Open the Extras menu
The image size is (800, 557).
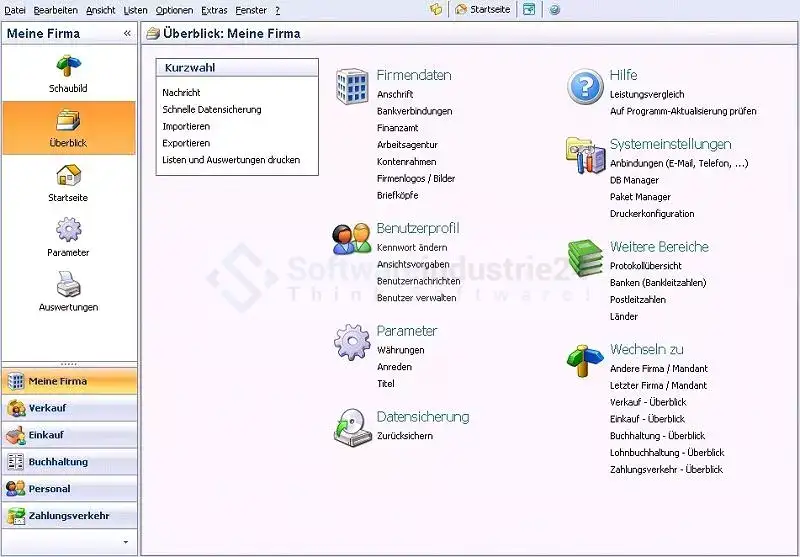(214, 9)
